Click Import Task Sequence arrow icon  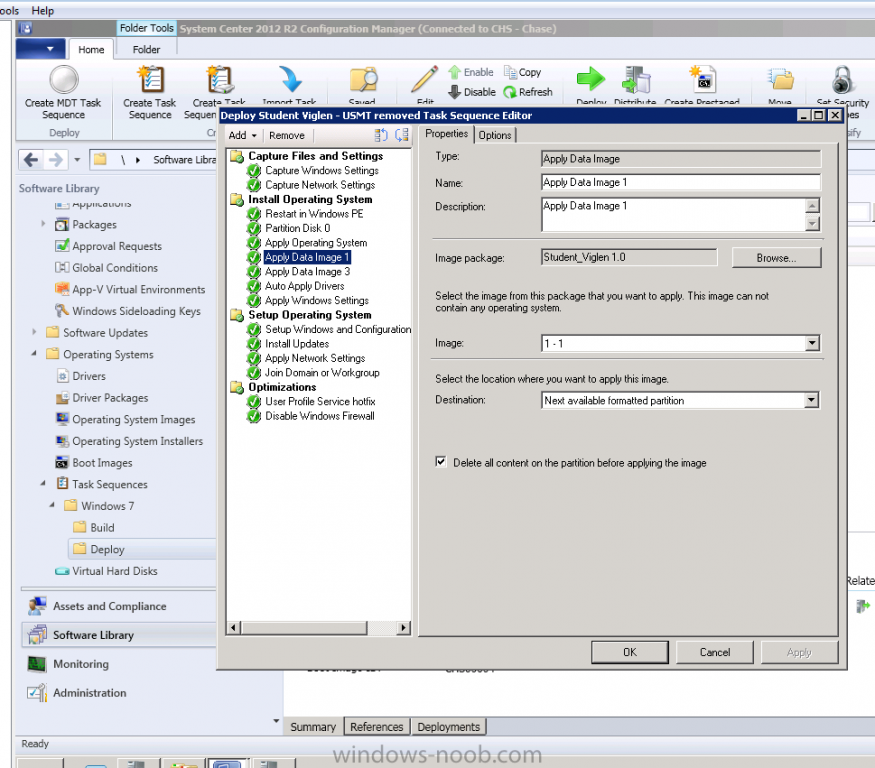[290, 79]
